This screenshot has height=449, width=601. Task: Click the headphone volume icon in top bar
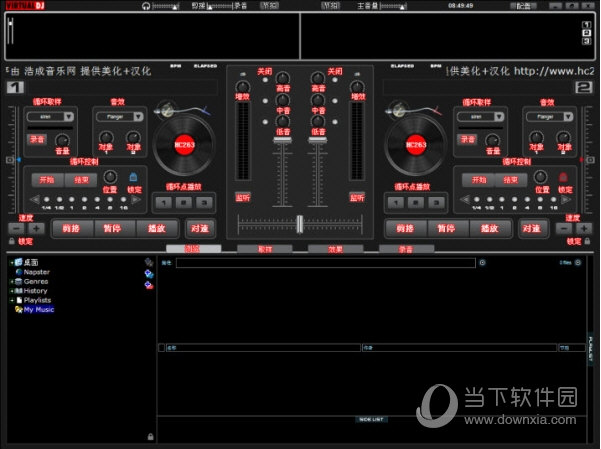tap(146, 6)
